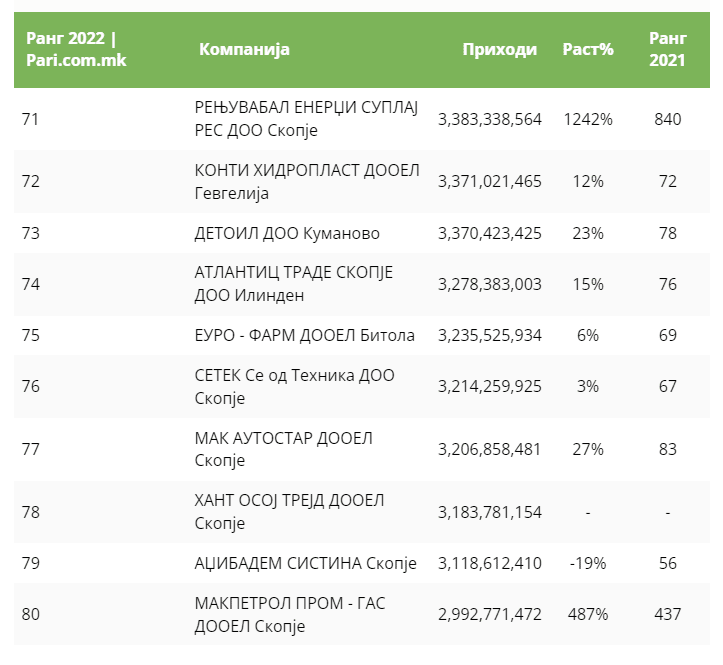Viewport: 723px width, 665px height.
Task: Click ДЕТОИЛ ДОО Куманово company name
Action: 287,233
